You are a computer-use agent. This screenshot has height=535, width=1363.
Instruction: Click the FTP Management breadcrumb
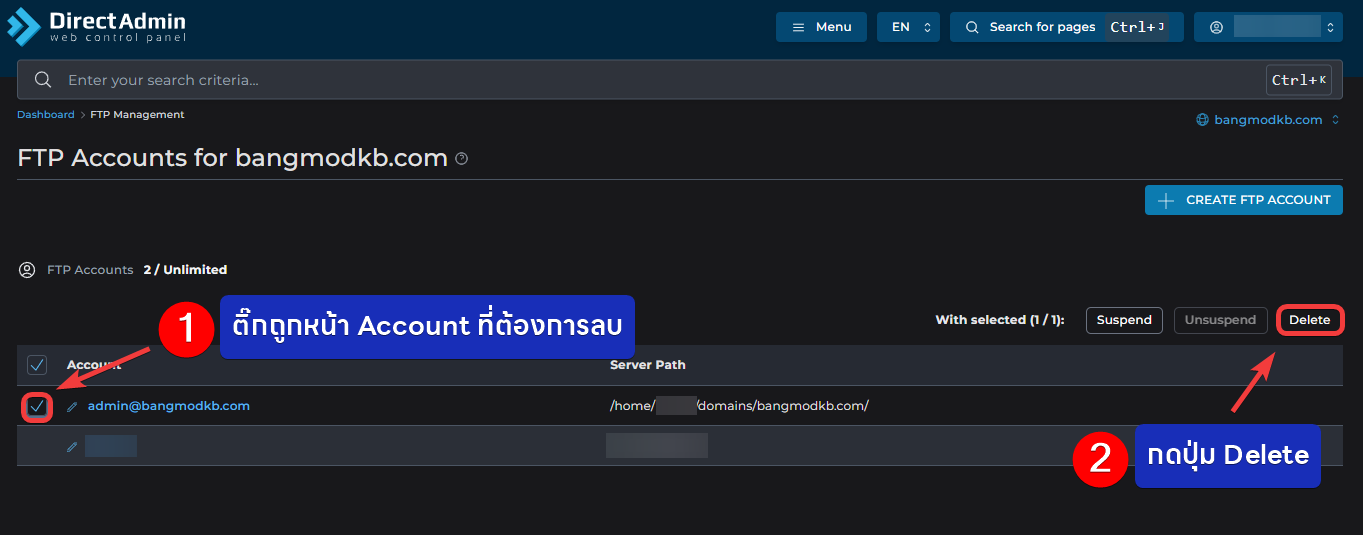(x=137, y=115)
